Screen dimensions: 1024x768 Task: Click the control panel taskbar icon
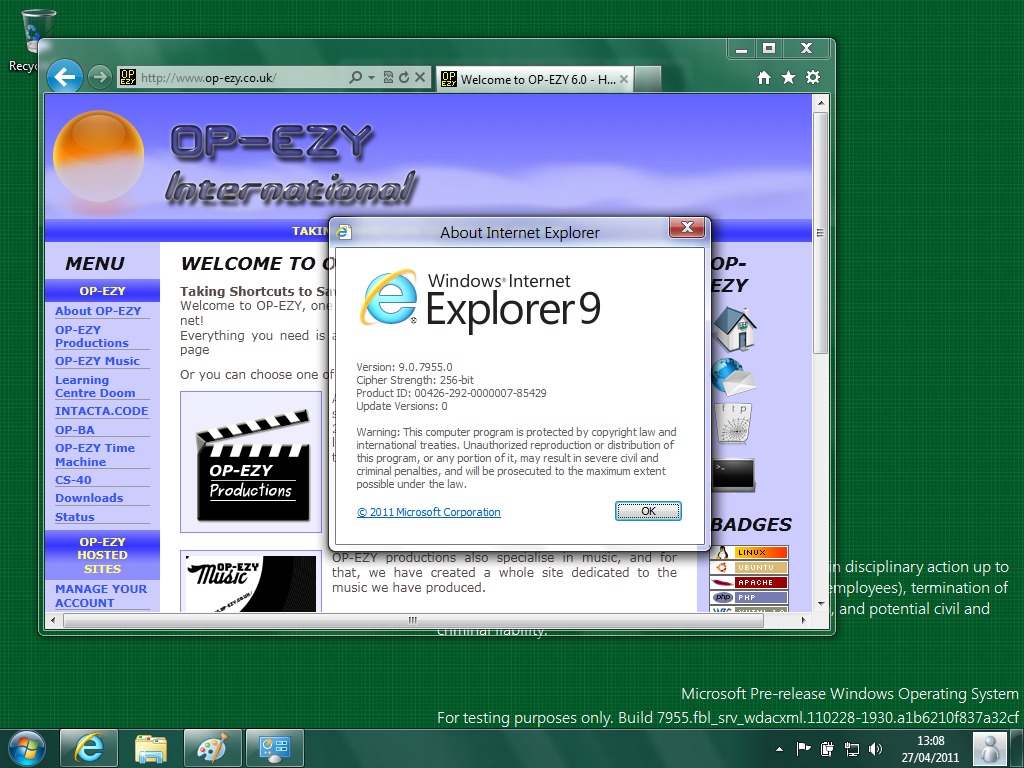[x=275, y=748]
